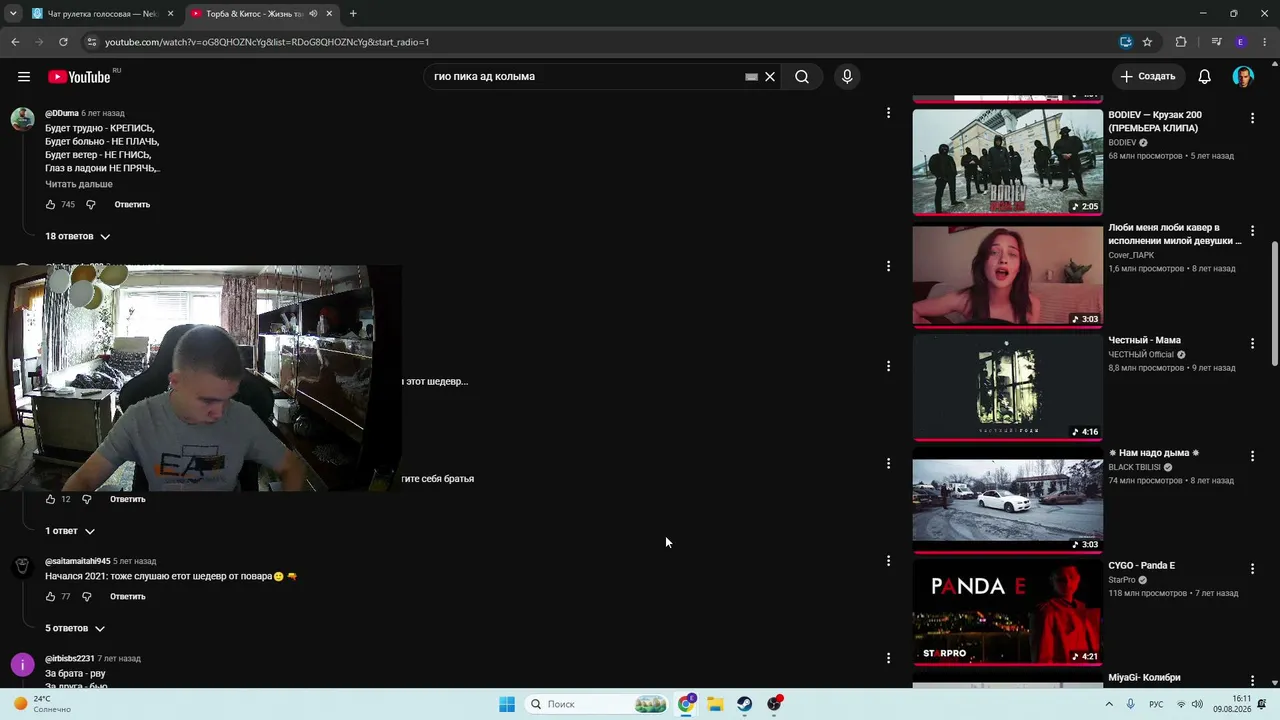Open File Explorer from the taskbar
This screenshot has width=1280, height=720.
[715, 704]
